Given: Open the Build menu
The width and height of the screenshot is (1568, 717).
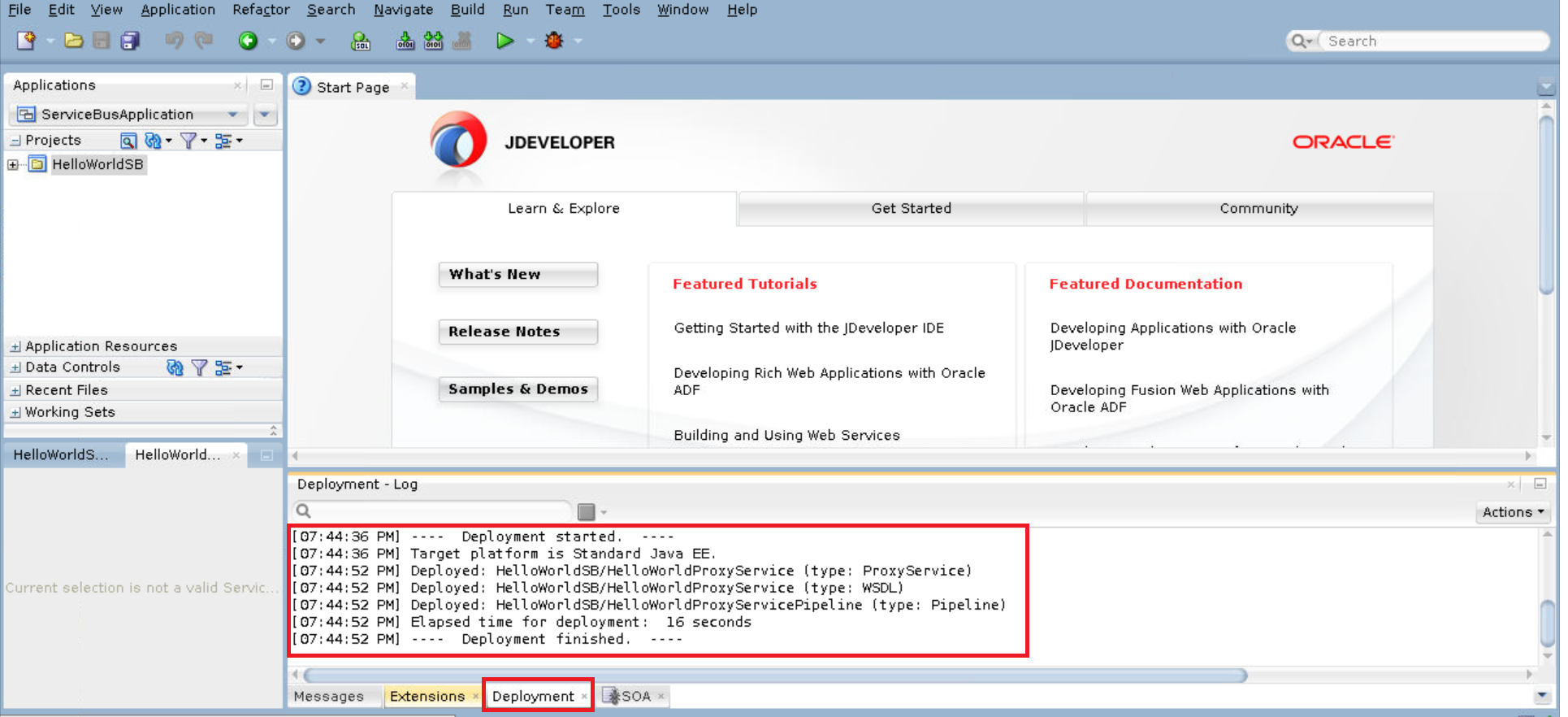Looking at the screenshot, I should click(467, 10).
